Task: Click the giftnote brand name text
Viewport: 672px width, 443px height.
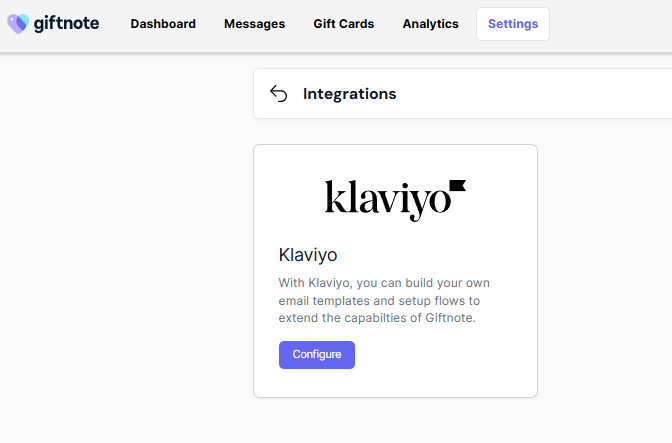Action: pyautogui.click(x=66, y=24)
